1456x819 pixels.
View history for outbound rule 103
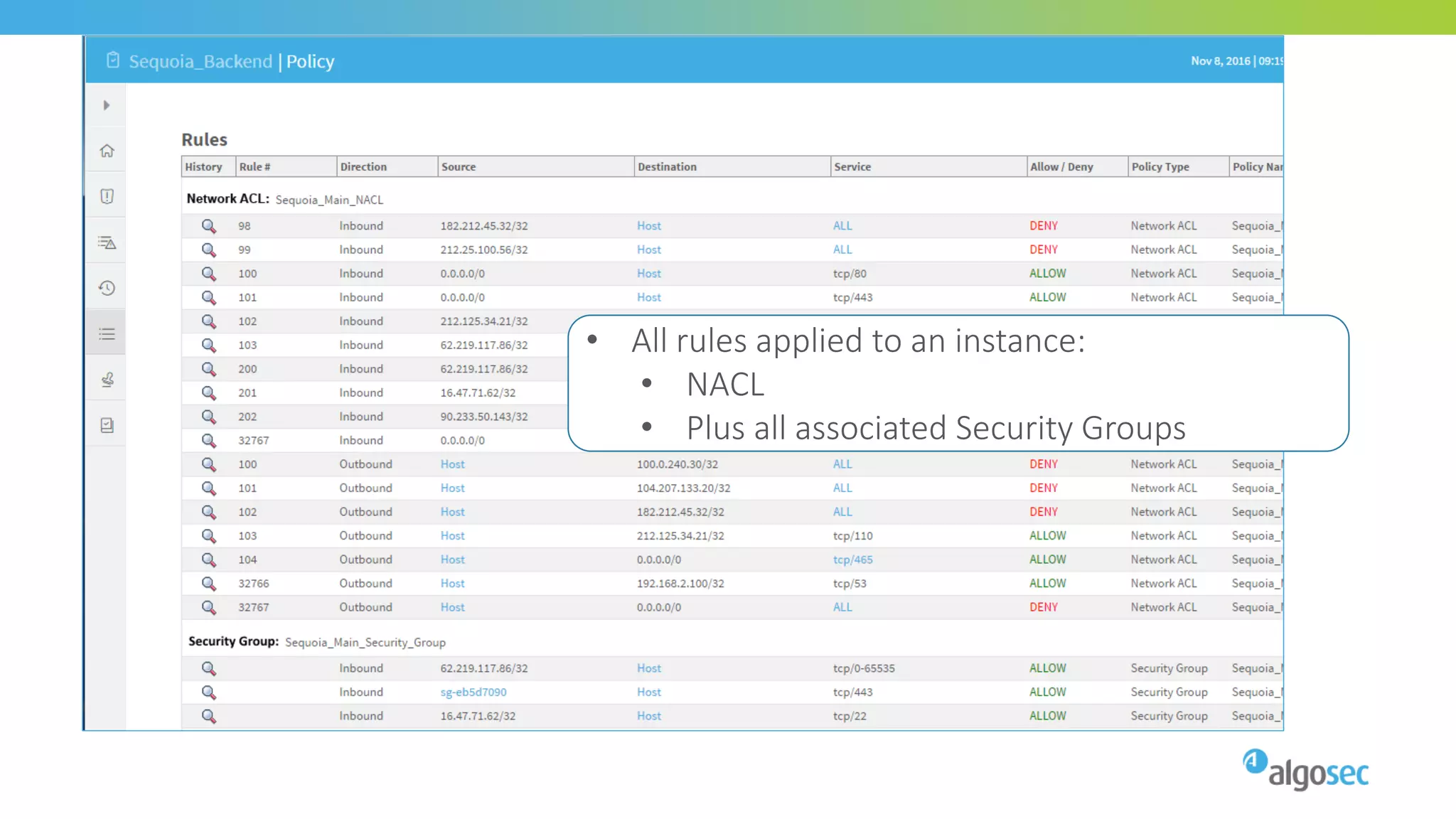(x=208, y=535)
